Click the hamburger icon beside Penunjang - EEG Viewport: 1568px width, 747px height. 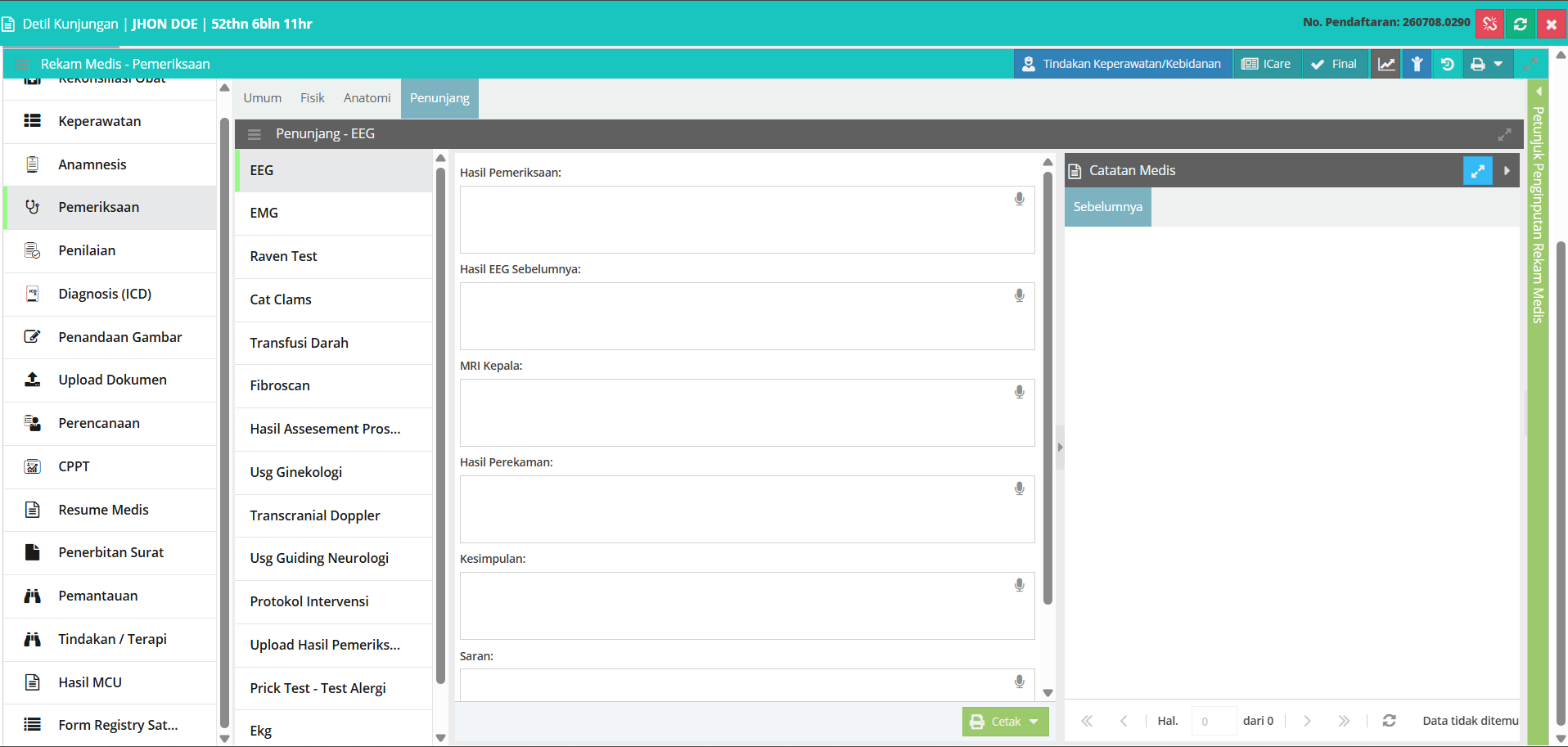pyautogui.click(x=255, y=134)
